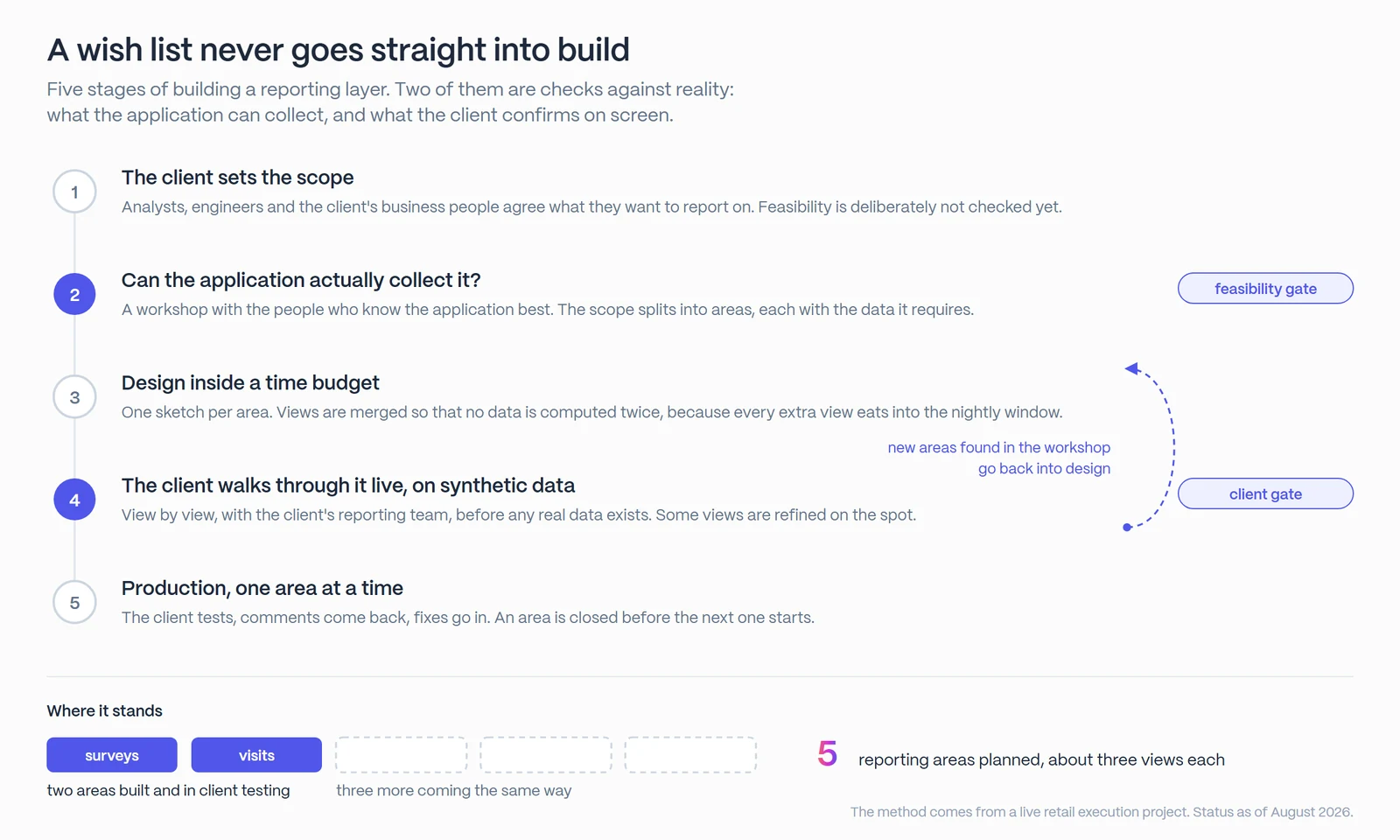
Task: Click the middle empty dashed placeholder box
Action: click(x=546, y=755)
